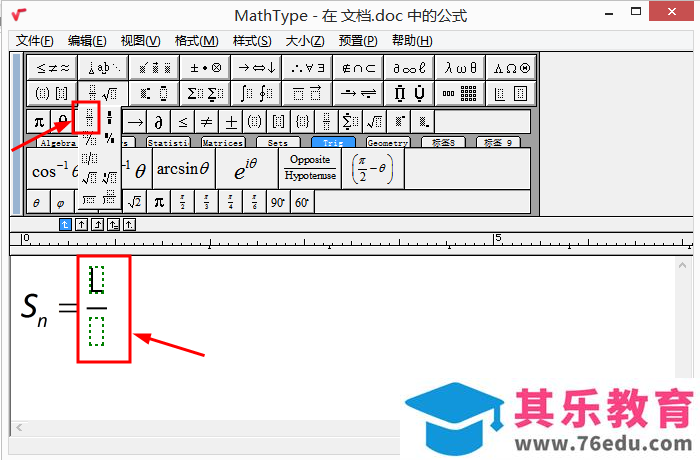The width and height of the screenshot is (700, 460).
Task: Choose the nth root template in popup
Action: [109, 178]
